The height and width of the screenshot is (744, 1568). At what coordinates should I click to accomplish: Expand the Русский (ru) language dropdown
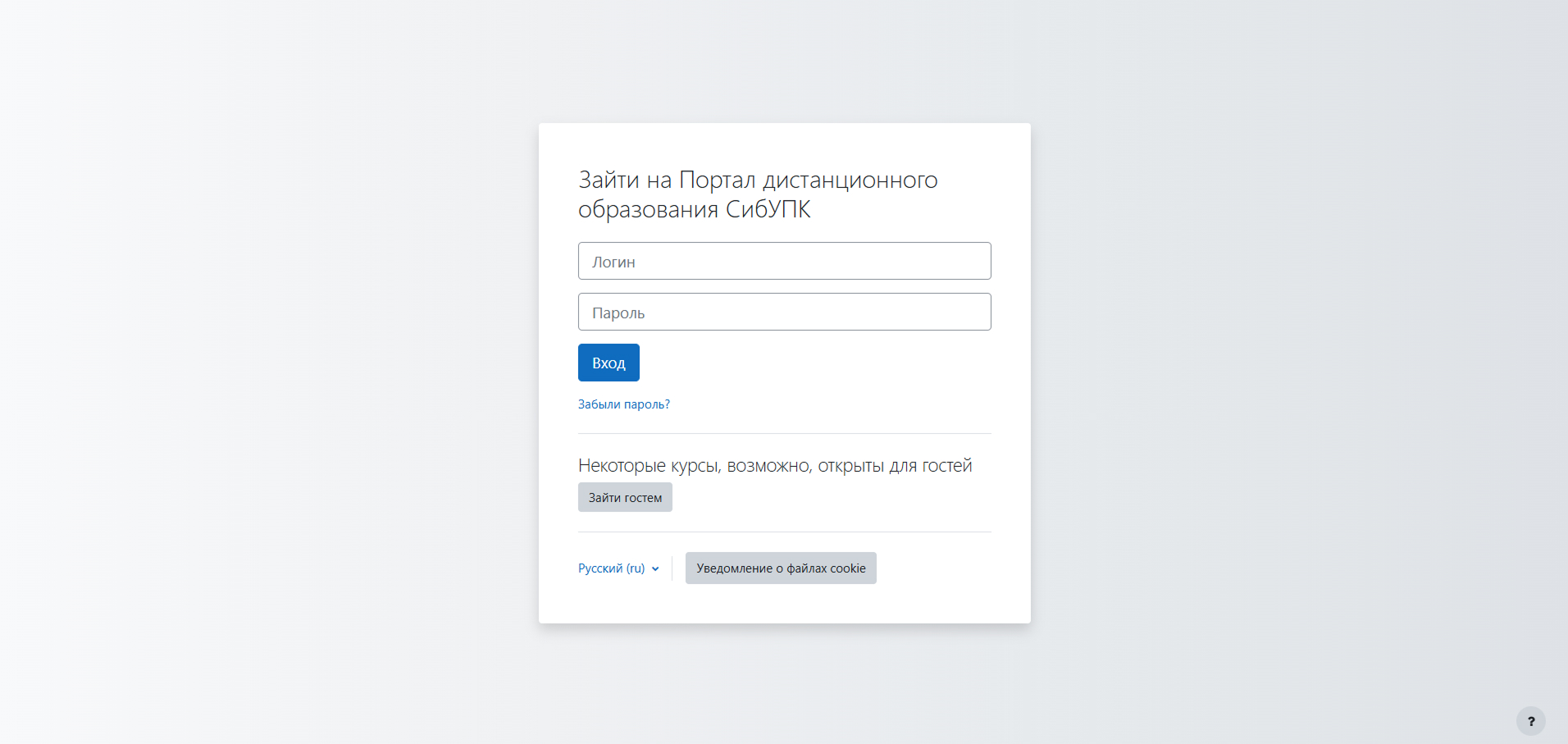618,568
